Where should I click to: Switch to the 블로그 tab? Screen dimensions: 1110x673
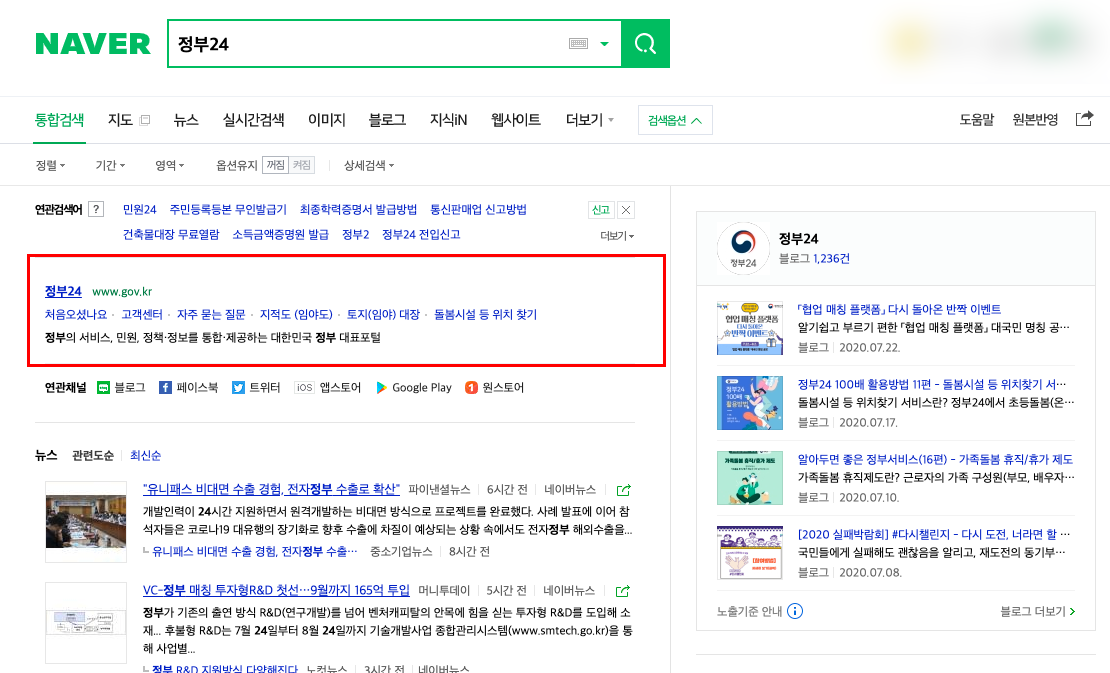pyautogui.click(x=387, y=120)
